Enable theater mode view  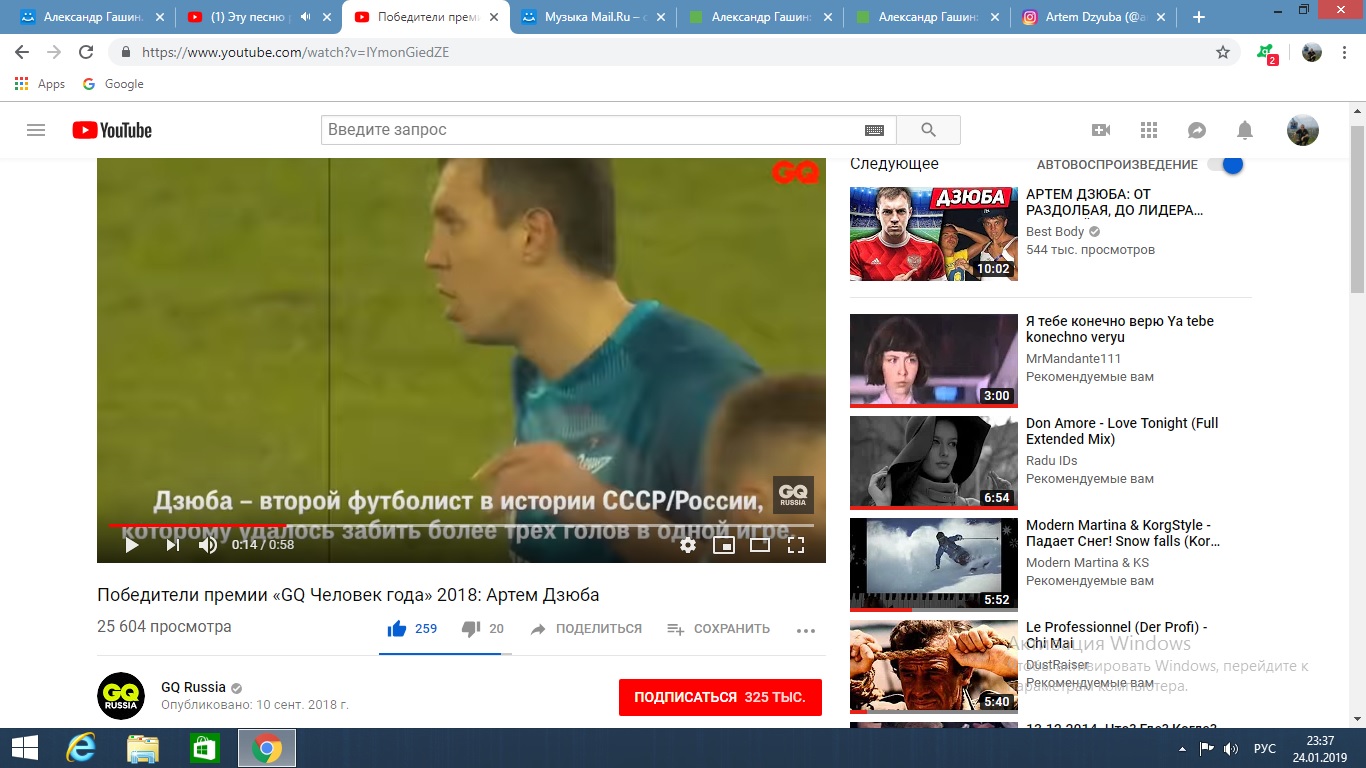click(x=760, y=545)
